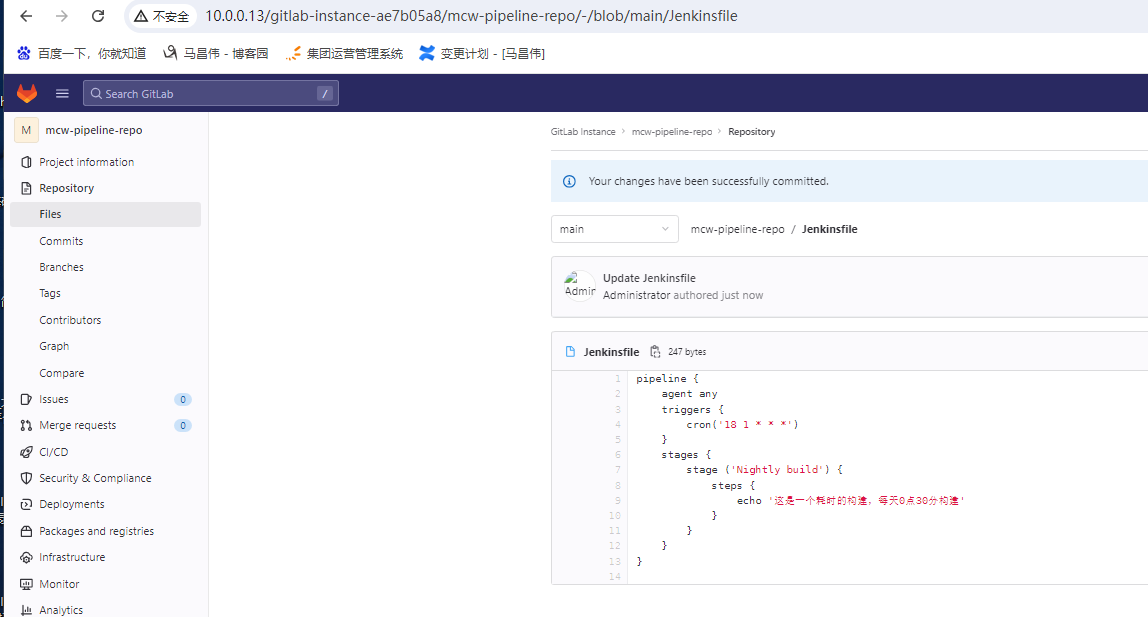Click the Jenkinsfile document icon
This screenshot has width=1148, height=617.
click(570, 352)
